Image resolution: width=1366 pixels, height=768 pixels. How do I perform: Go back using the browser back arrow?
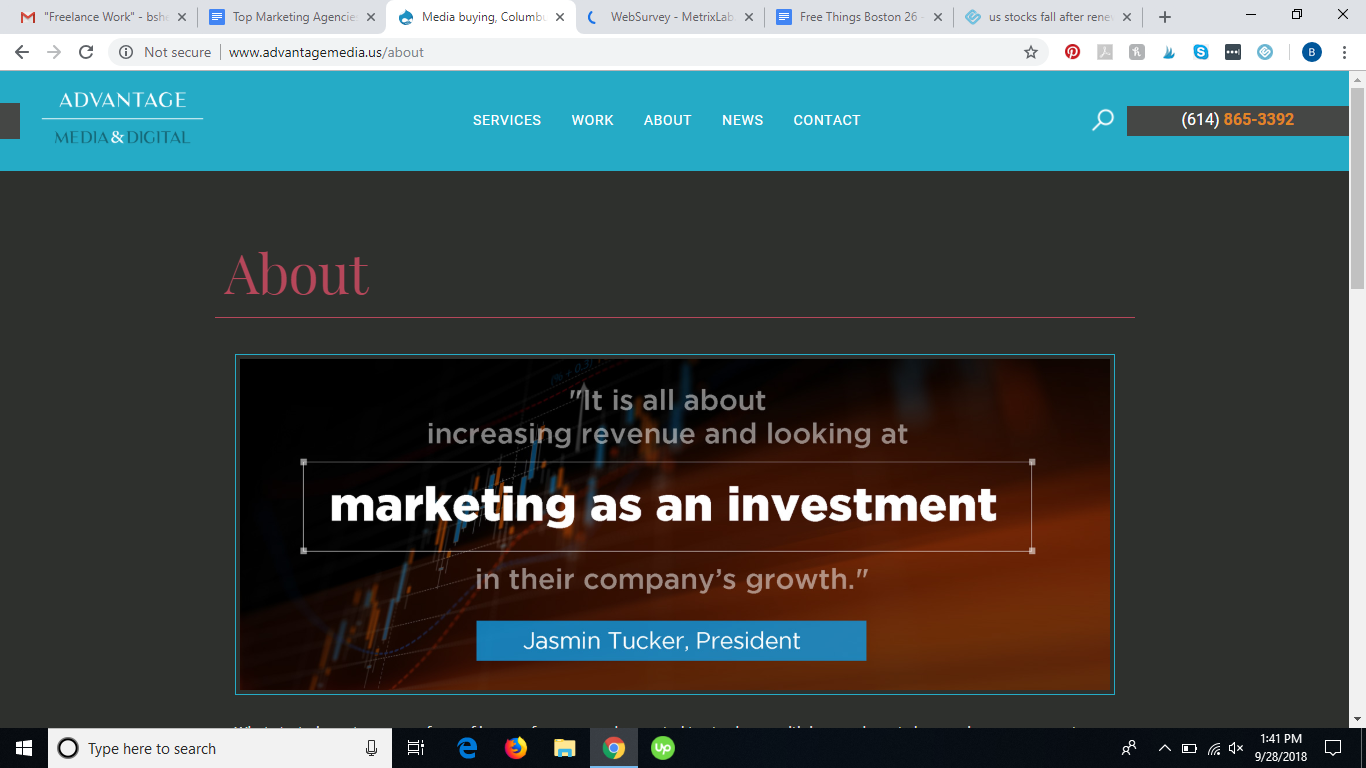[22, 52]
